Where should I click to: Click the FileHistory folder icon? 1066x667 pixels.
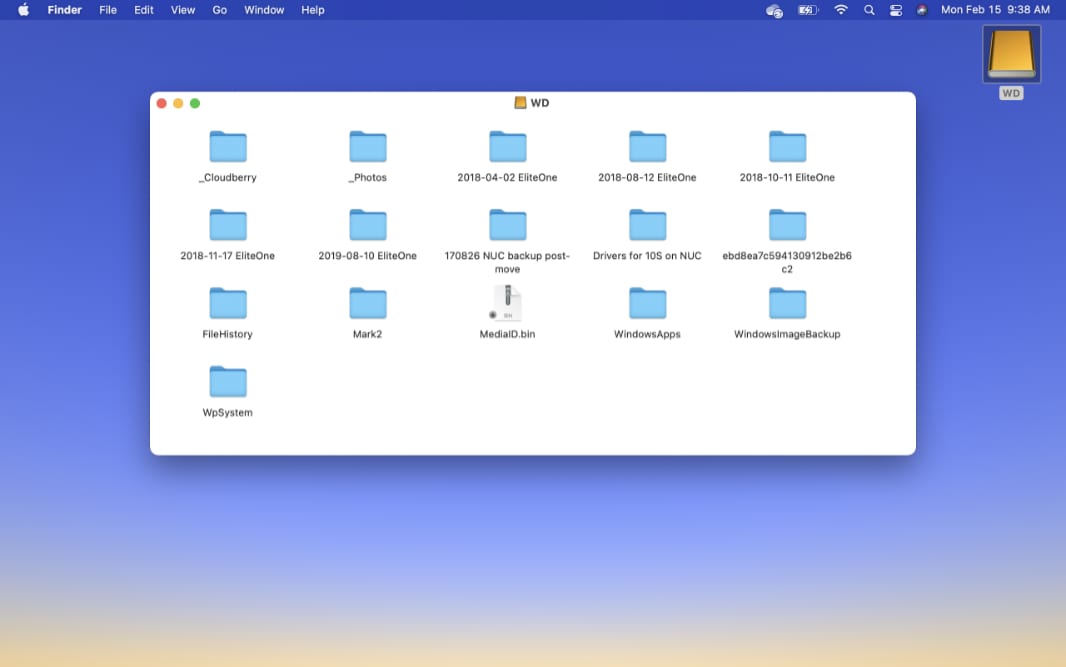pyautogui.click(x=228, y=304)
